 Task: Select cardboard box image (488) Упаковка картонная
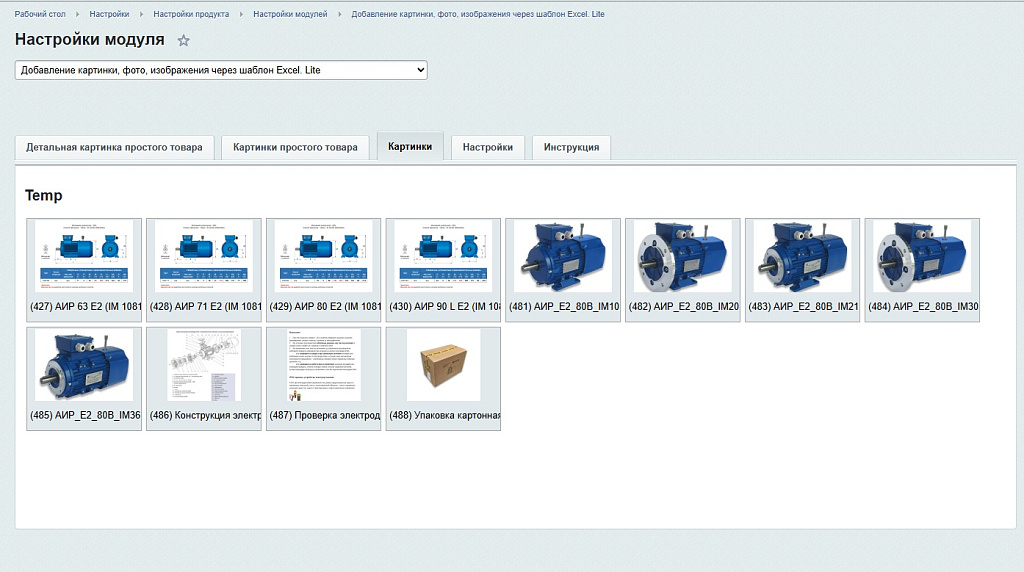443,366
